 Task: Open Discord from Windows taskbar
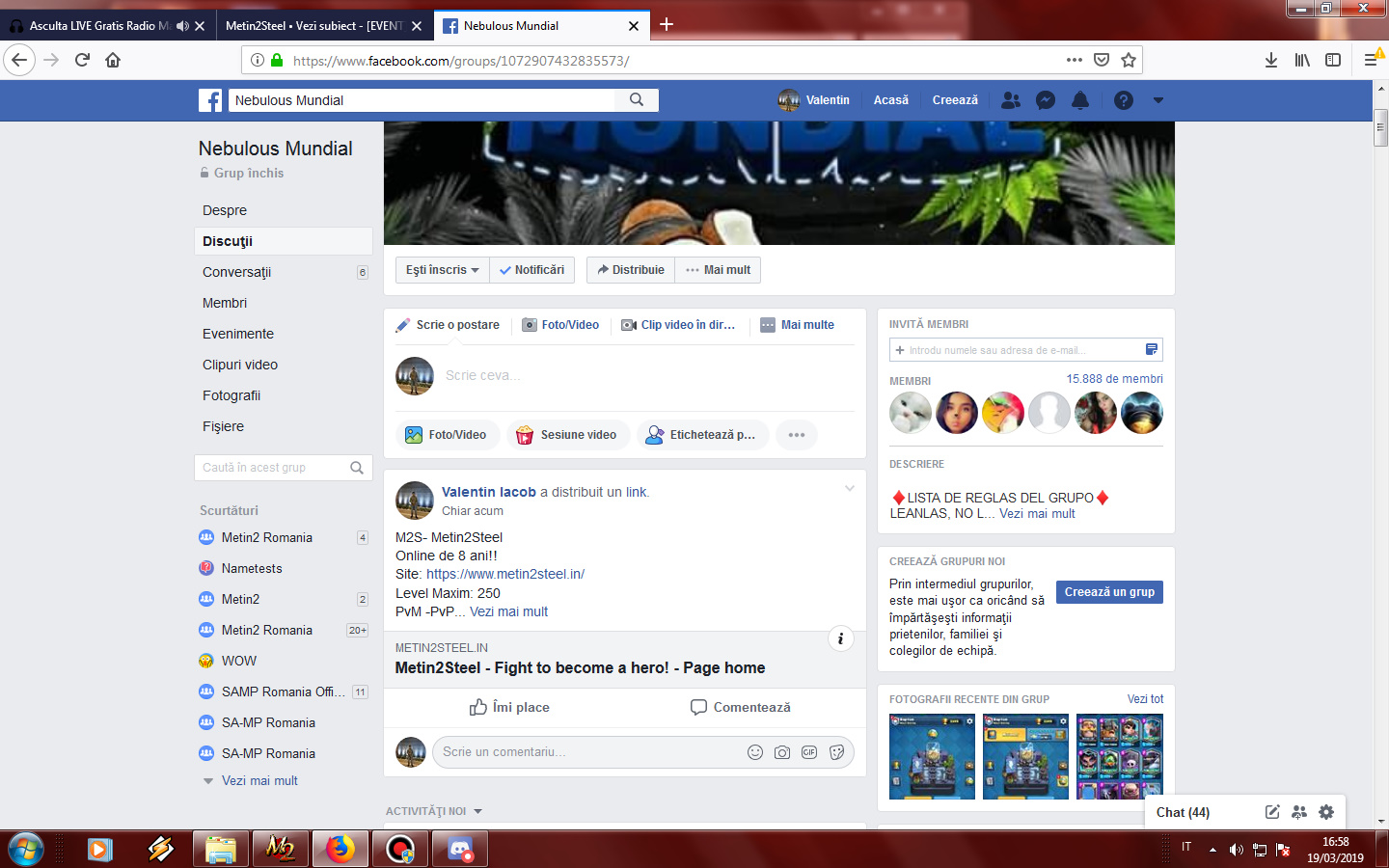460,849
